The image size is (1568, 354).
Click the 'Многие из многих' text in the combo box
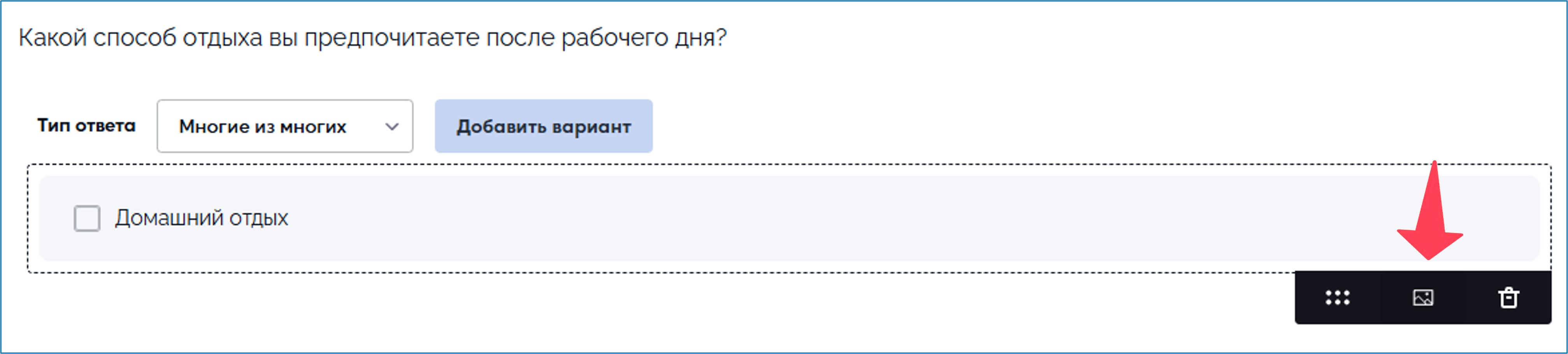[x=262, y=127]
